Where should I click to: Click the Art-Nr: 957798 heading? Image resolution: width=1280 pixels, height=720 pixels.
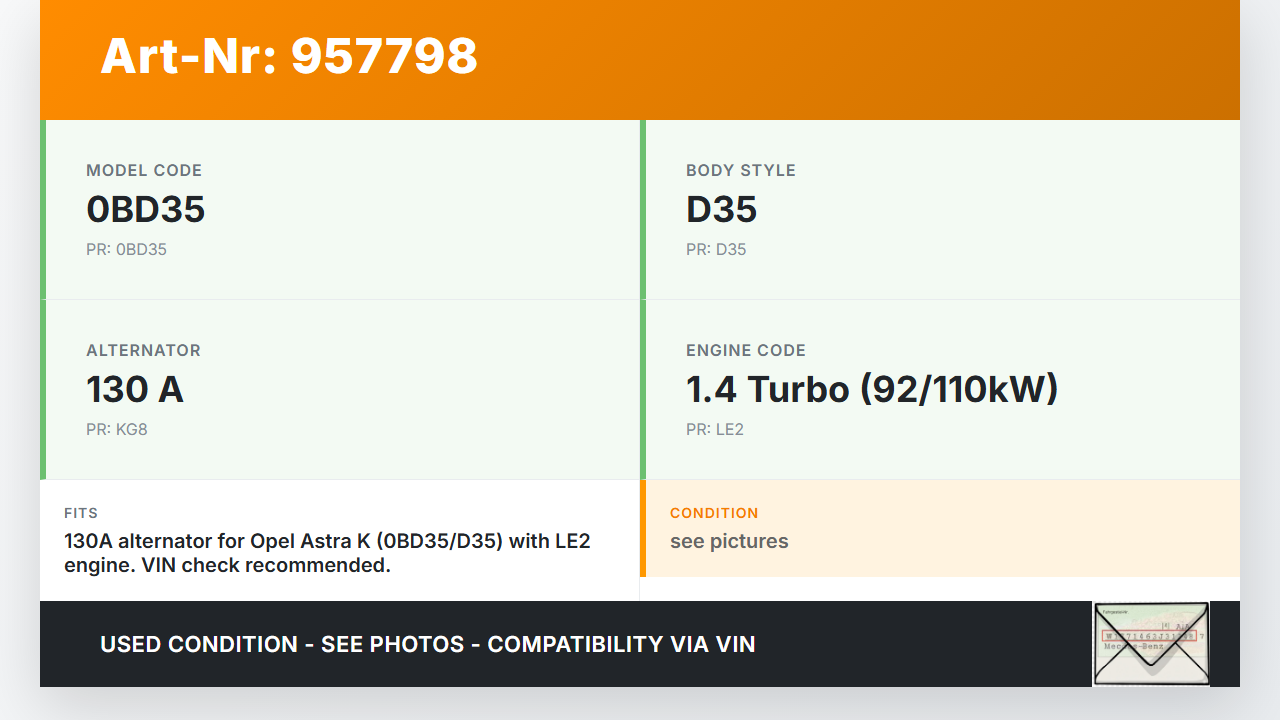pos(289,56)
